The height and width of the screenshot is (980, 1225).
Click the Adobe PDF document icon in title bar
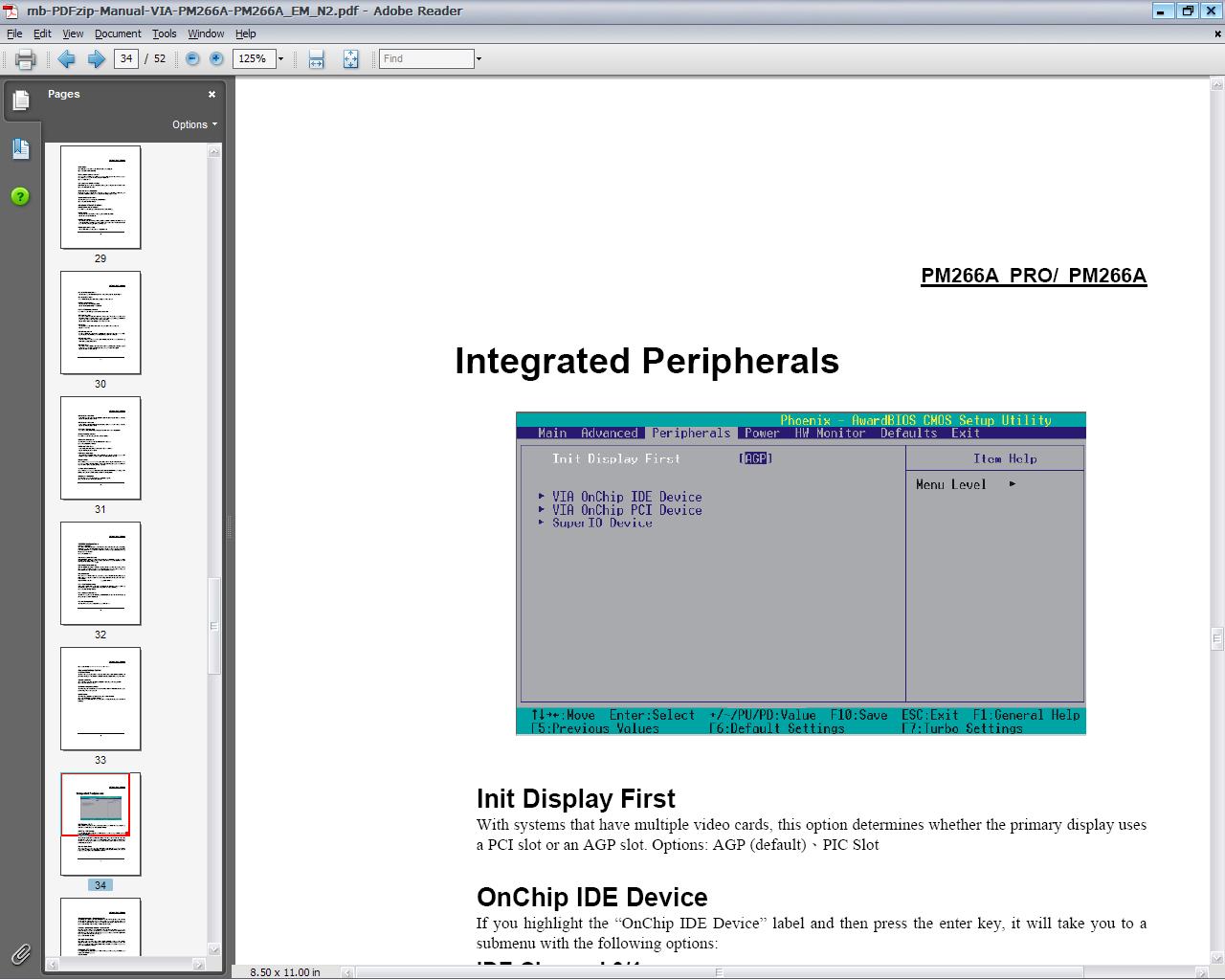(11, 11)
